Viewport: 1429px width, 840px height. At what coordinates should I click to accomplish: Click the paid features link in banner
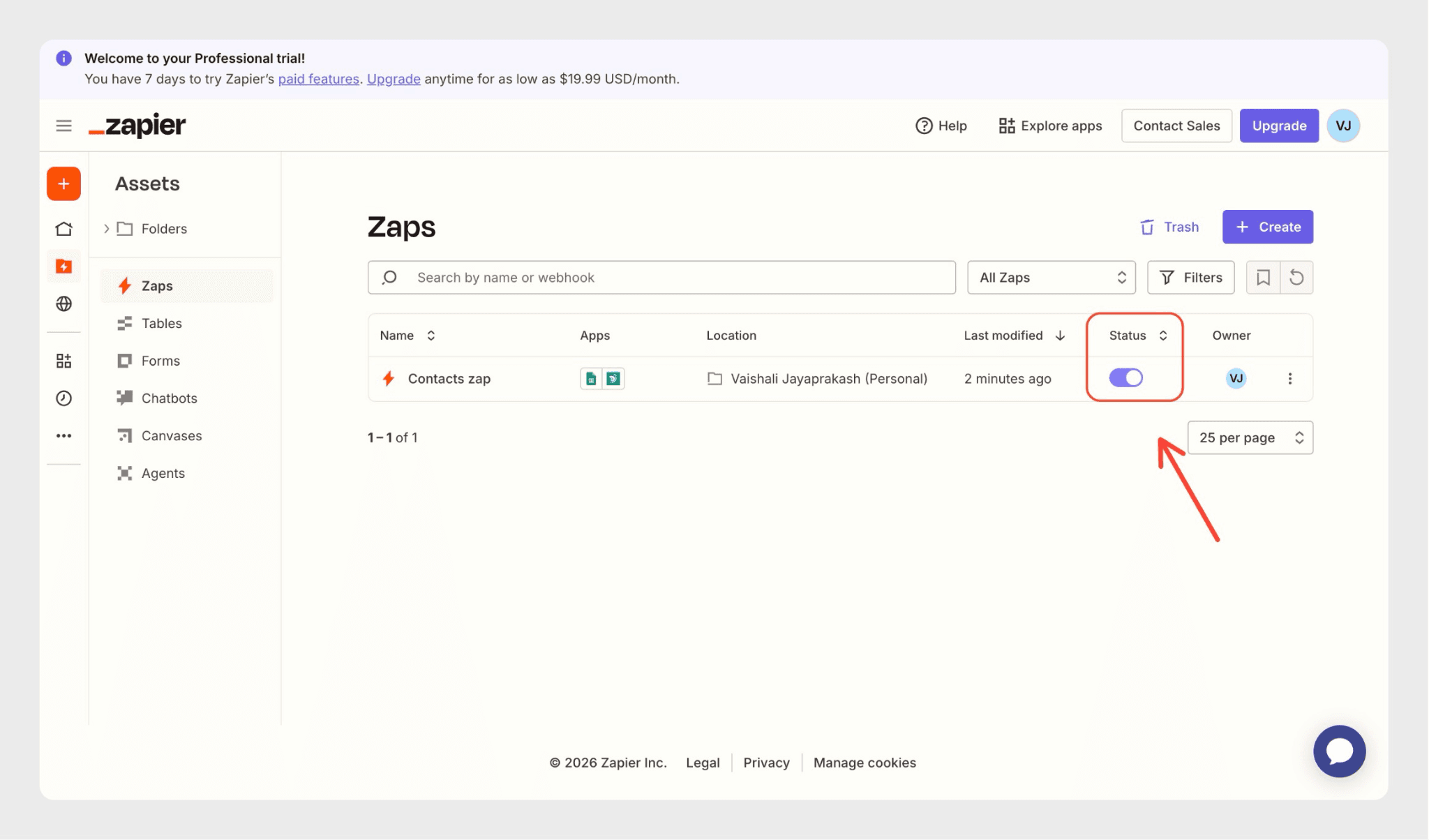click(x=318, y=79)
